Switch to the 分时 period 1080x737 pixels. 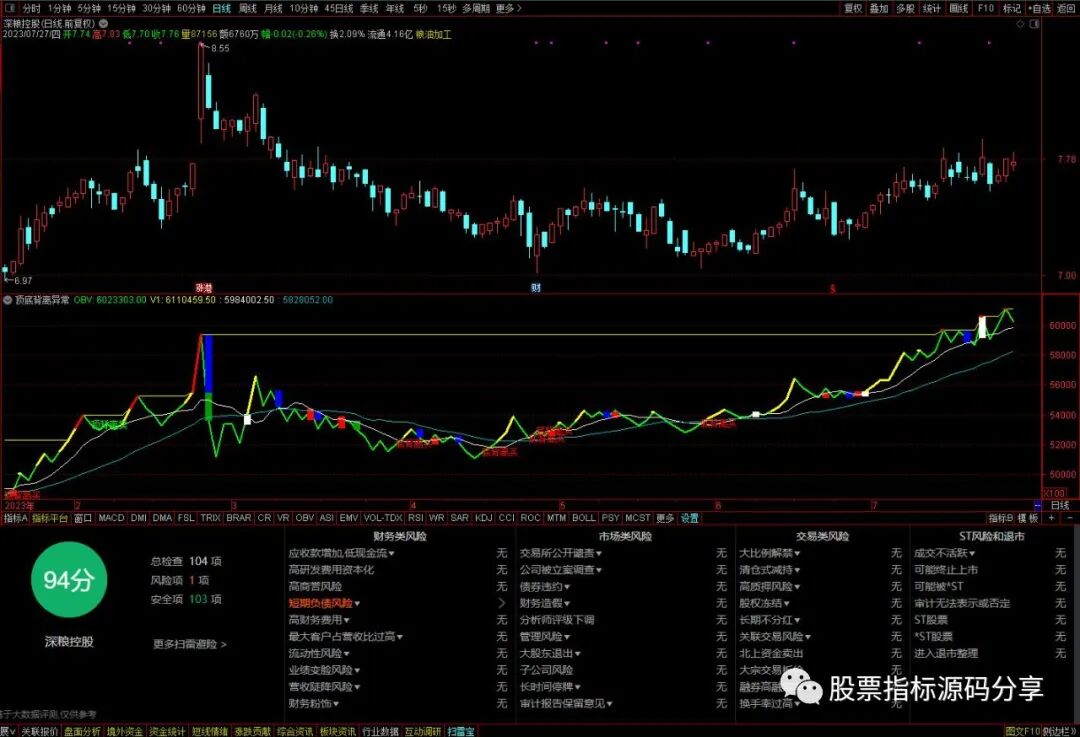point(32,8)
